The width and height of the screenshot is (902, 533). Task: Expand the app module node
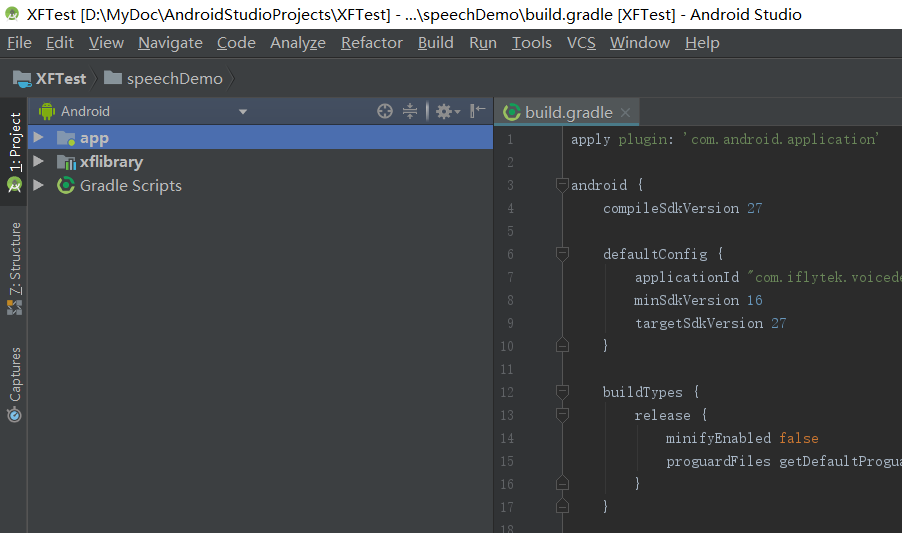39,137
